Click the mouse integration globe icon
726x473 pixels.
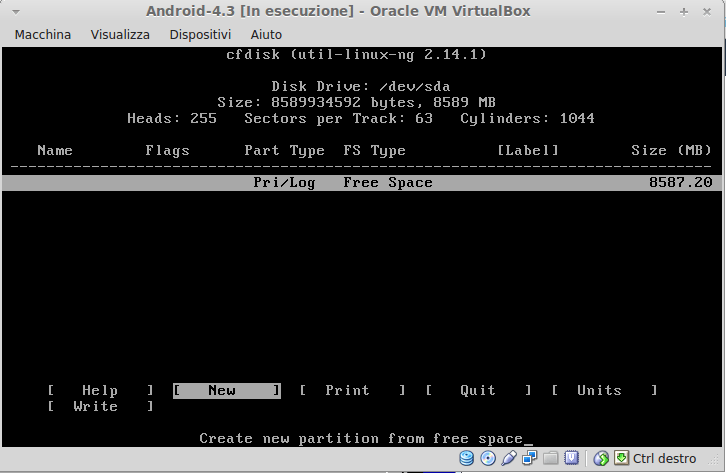(601, 458)
